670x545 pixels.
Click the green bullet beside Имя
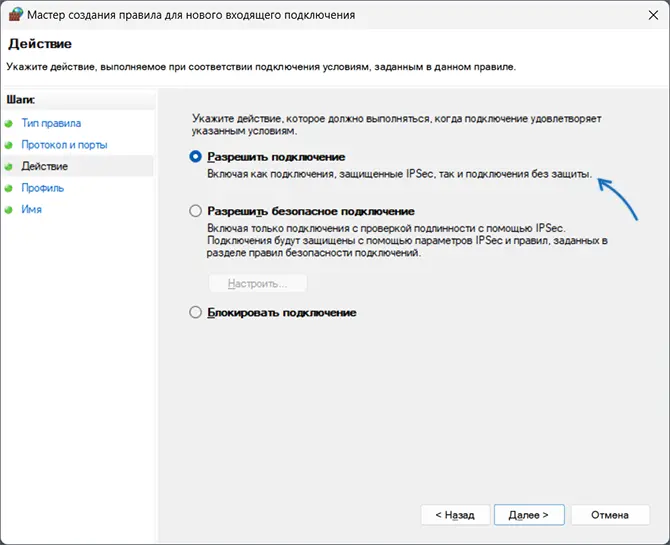pyautogui.click(x=10, y=210)
